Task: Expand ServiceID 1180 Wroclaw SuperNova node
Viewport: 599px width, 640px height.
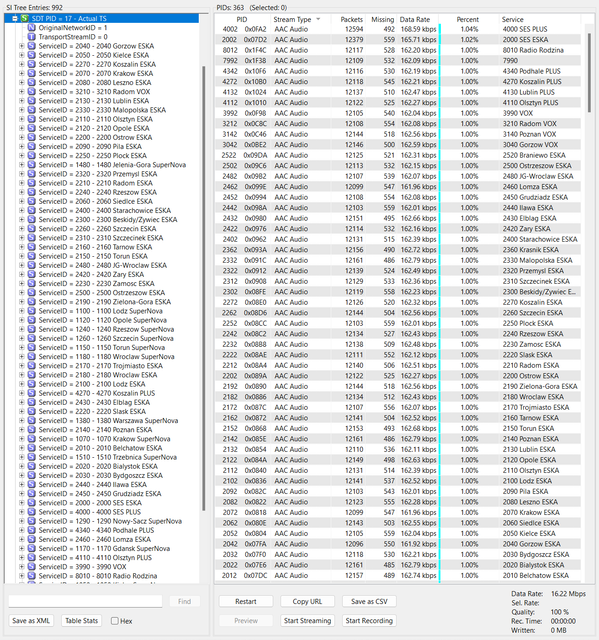Action: click(22, 356)
